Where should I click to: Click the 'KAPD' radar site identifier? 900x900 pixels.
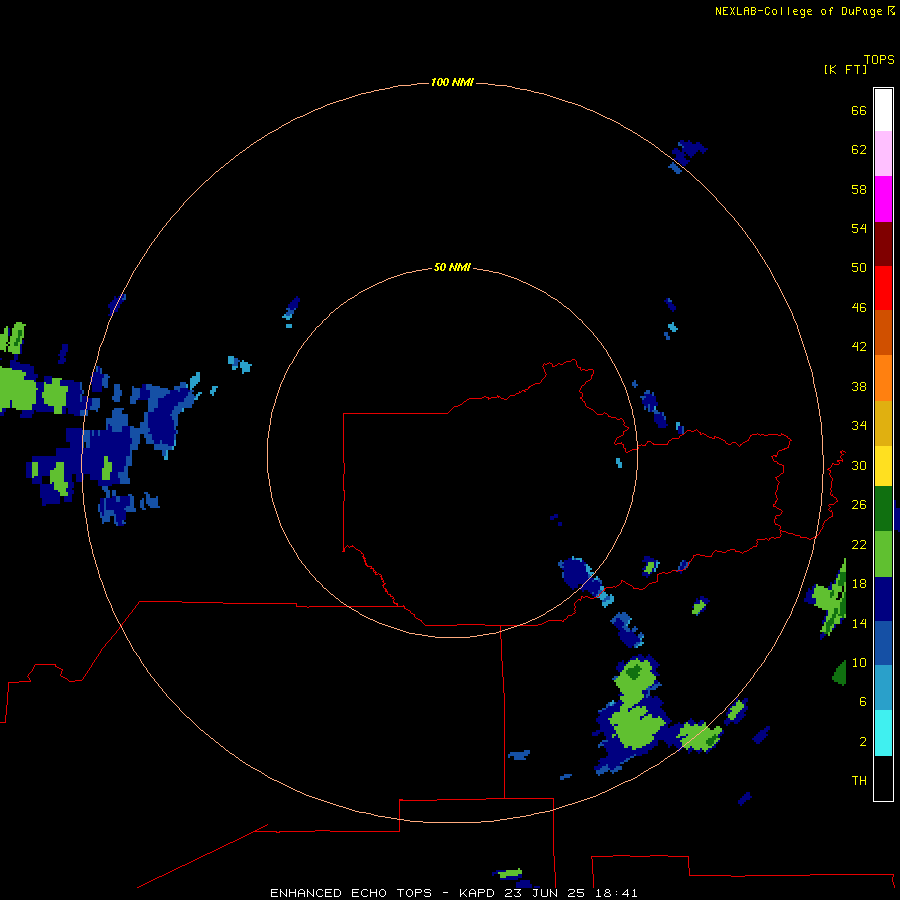(x=479, y=893)
